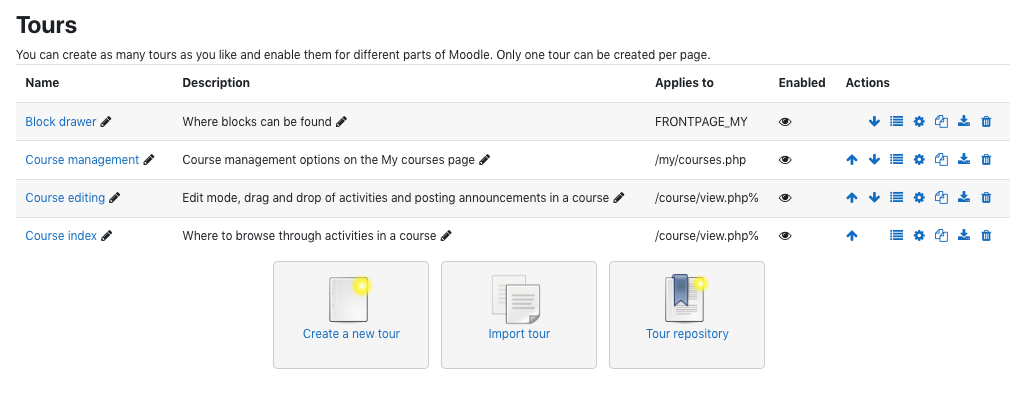Export the Block drawer tour

click(x=963, y=122)
